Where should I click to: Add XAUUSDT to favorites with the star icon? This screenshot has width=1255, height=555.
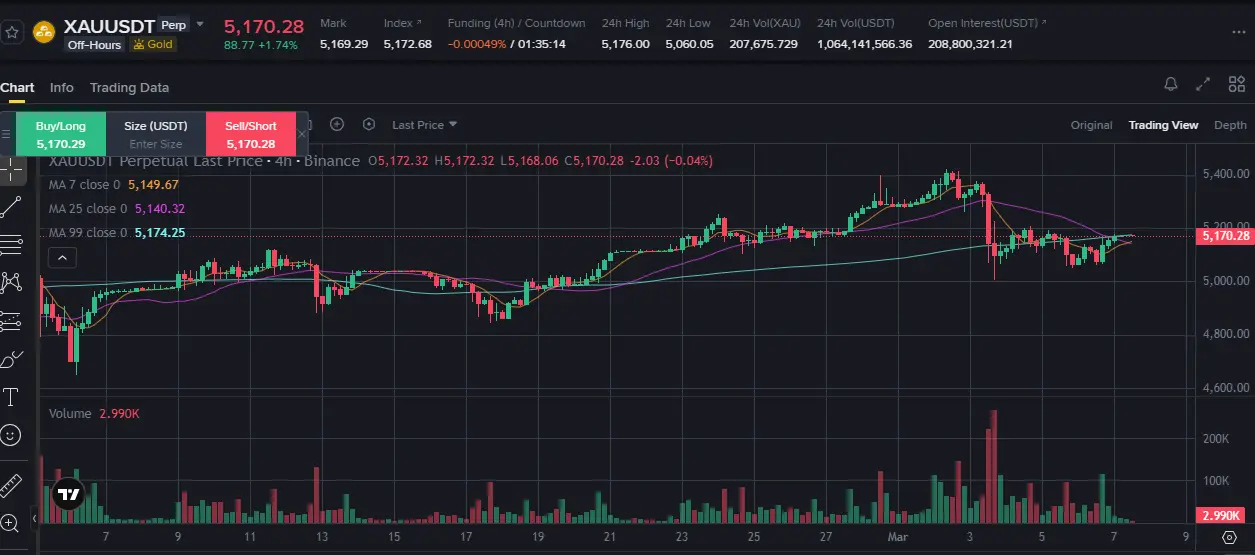pos(12,32)
